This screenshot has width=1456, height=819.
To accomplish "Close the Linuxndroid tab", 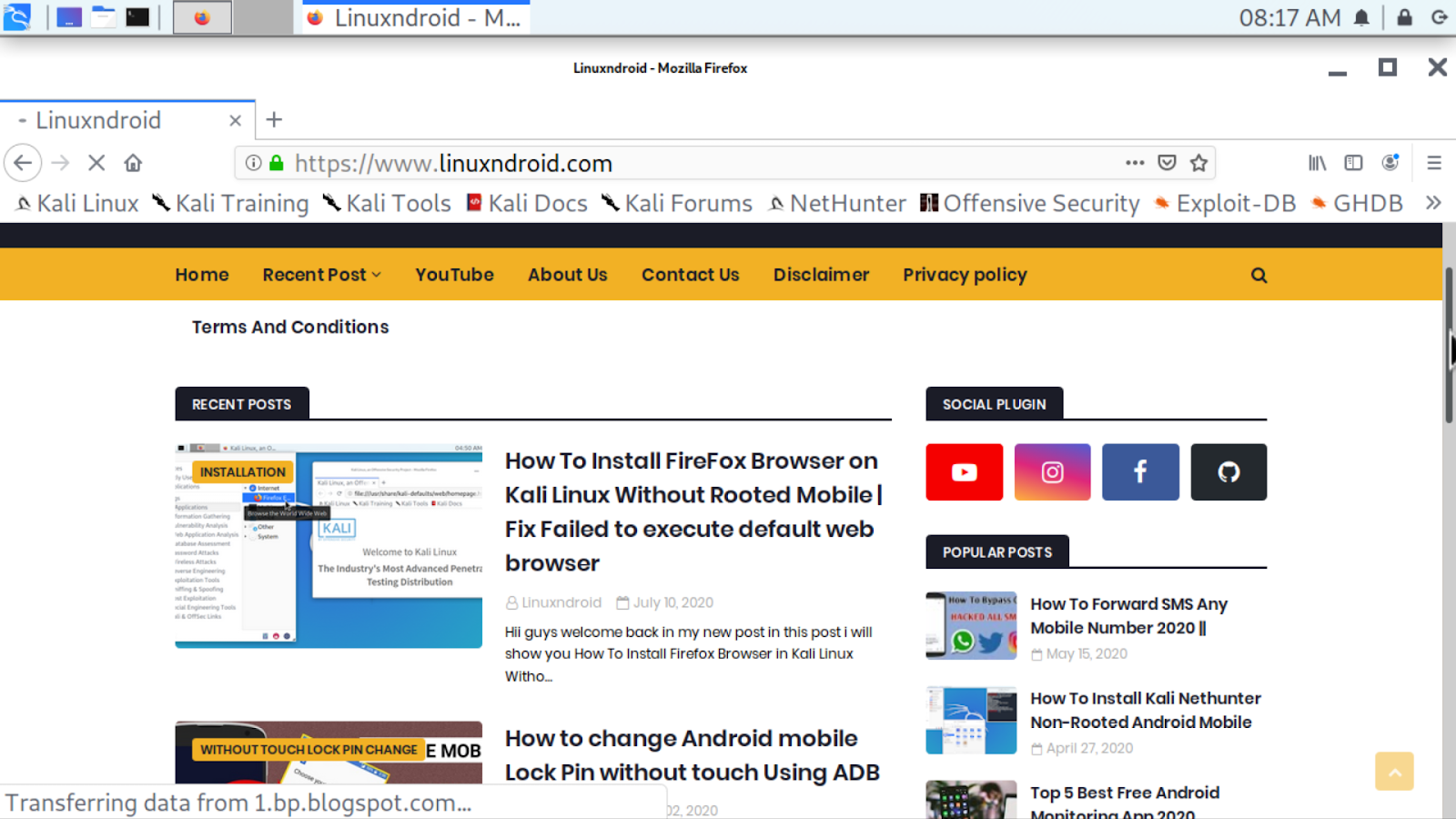I will (x=235, y=120).
